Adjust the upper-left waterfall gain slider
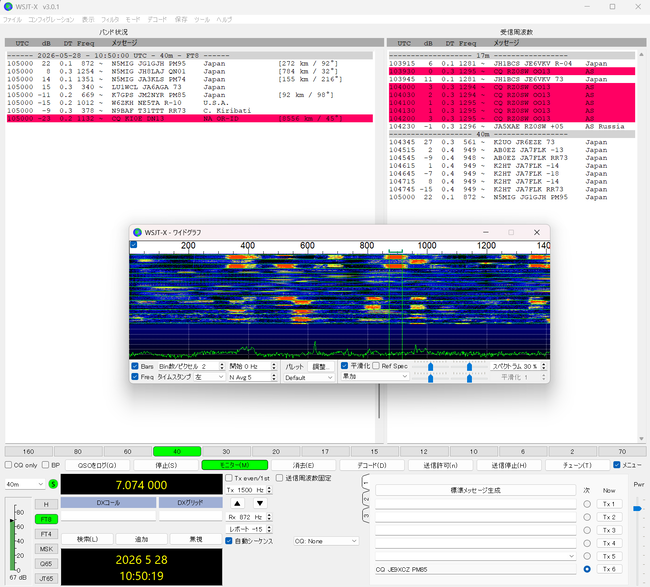Viewport: 650px width, 587px height. 431,367
